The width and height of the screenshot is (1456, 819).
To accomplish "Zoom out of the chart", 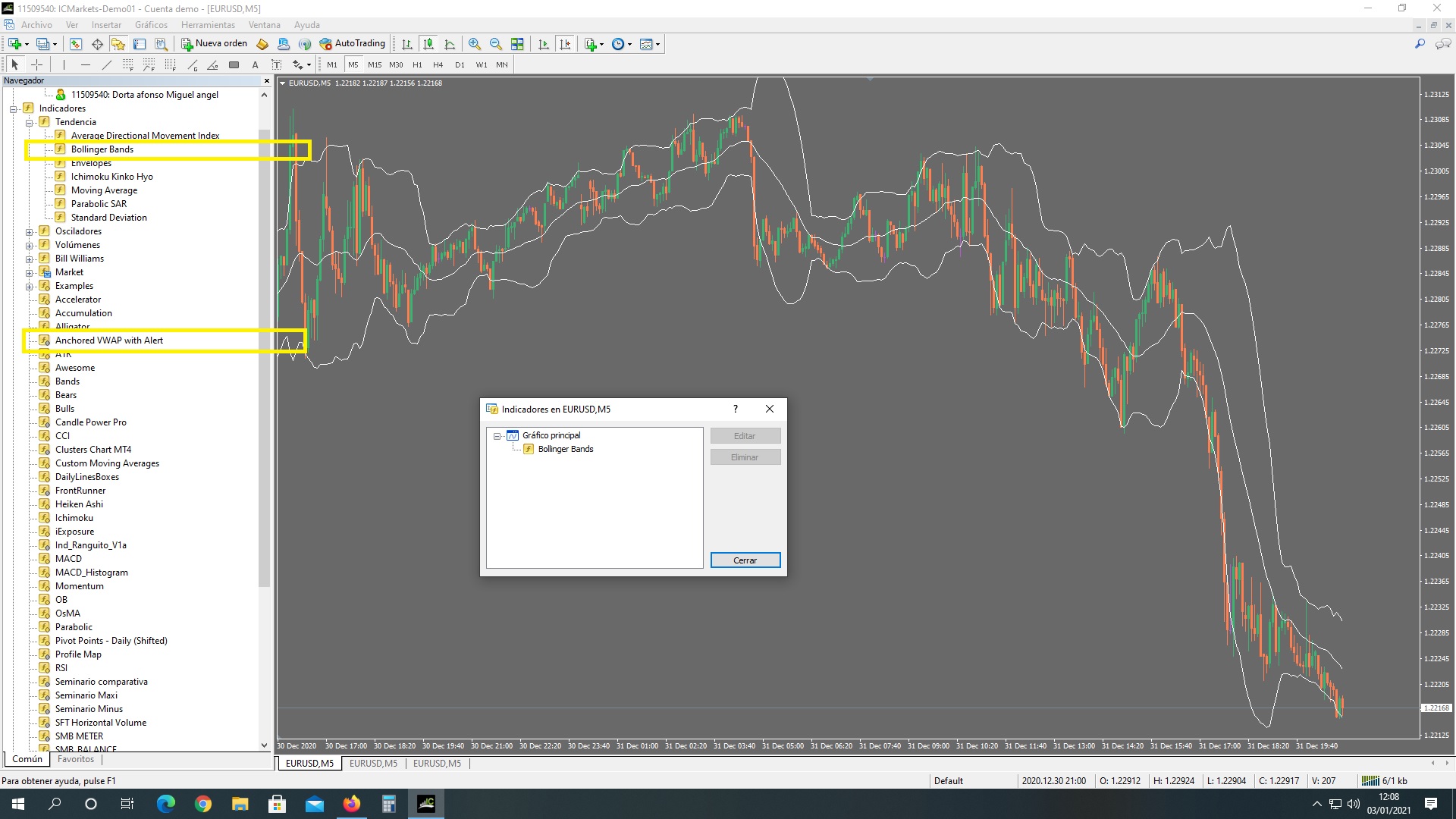I will [x=496, y=44].
